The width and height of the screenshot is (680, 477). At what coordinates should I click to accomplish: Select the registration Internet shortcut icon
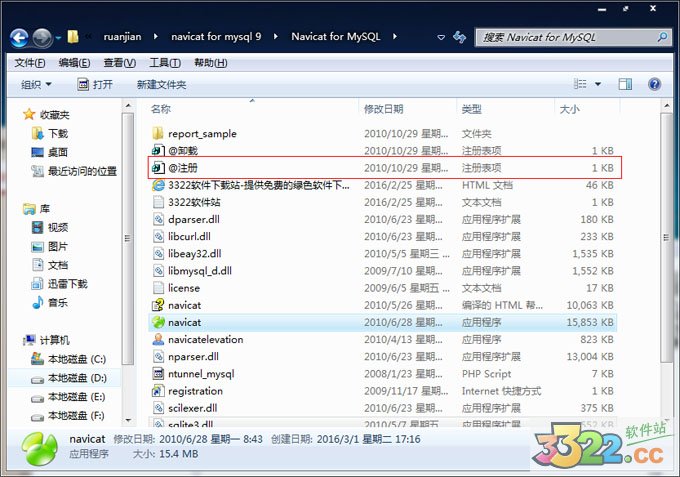point(158,391)
